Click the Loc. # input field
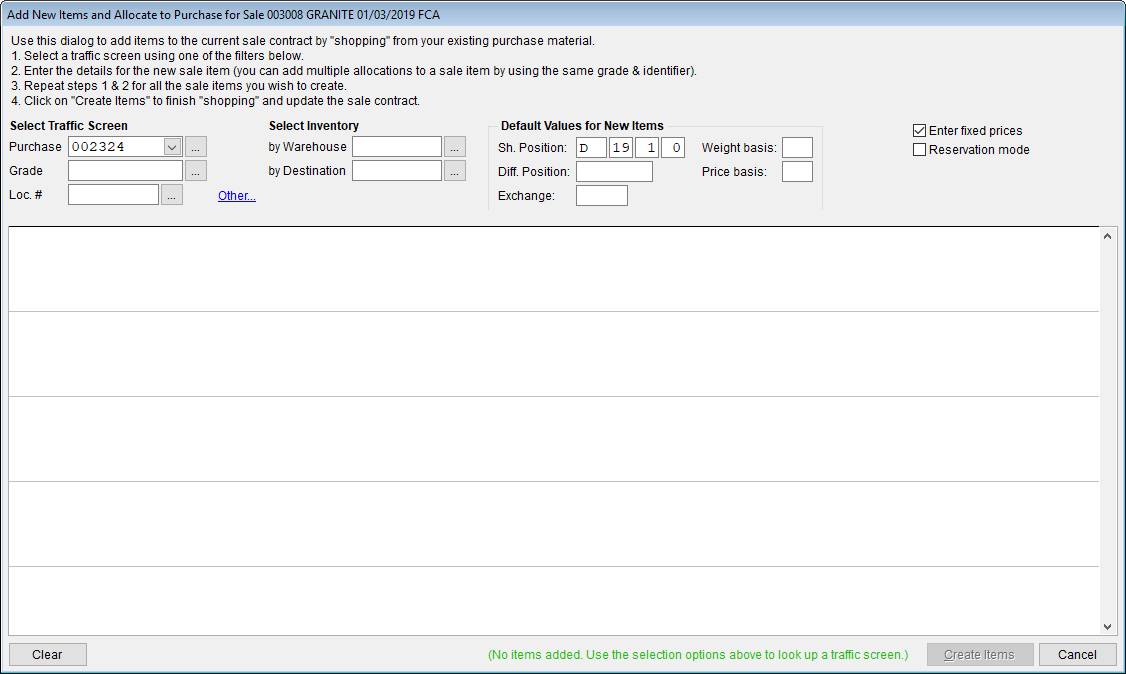The image size is (1126, 674). click(x=113, y=195)
